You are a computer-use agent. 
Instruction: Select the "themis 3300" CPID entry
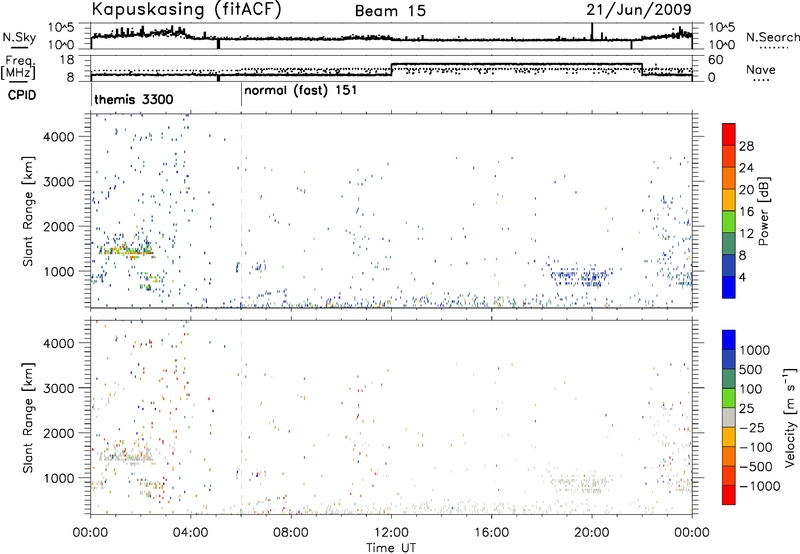point(134,99)
